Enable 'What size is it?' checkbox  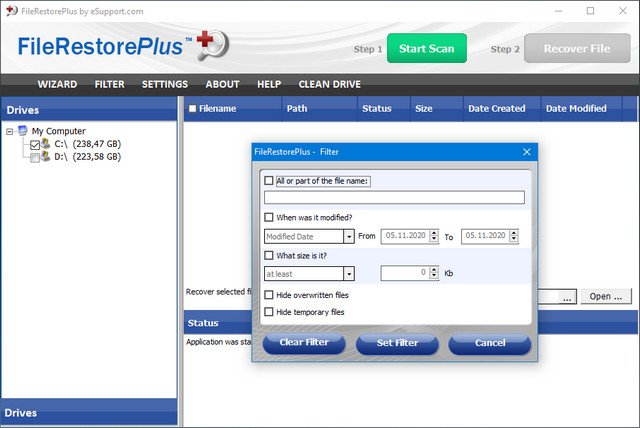[x=269, y=255]
